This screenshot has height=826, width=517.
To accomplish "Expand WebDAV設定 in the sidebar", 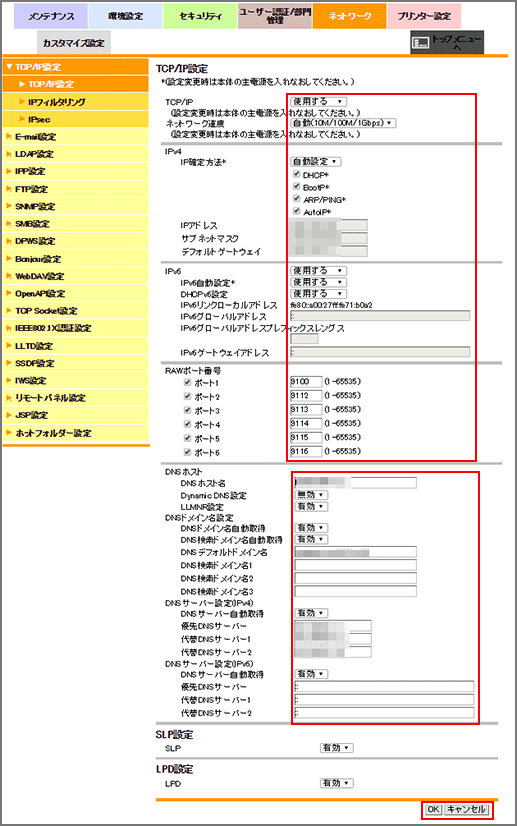I will click(x=75, y=276).
